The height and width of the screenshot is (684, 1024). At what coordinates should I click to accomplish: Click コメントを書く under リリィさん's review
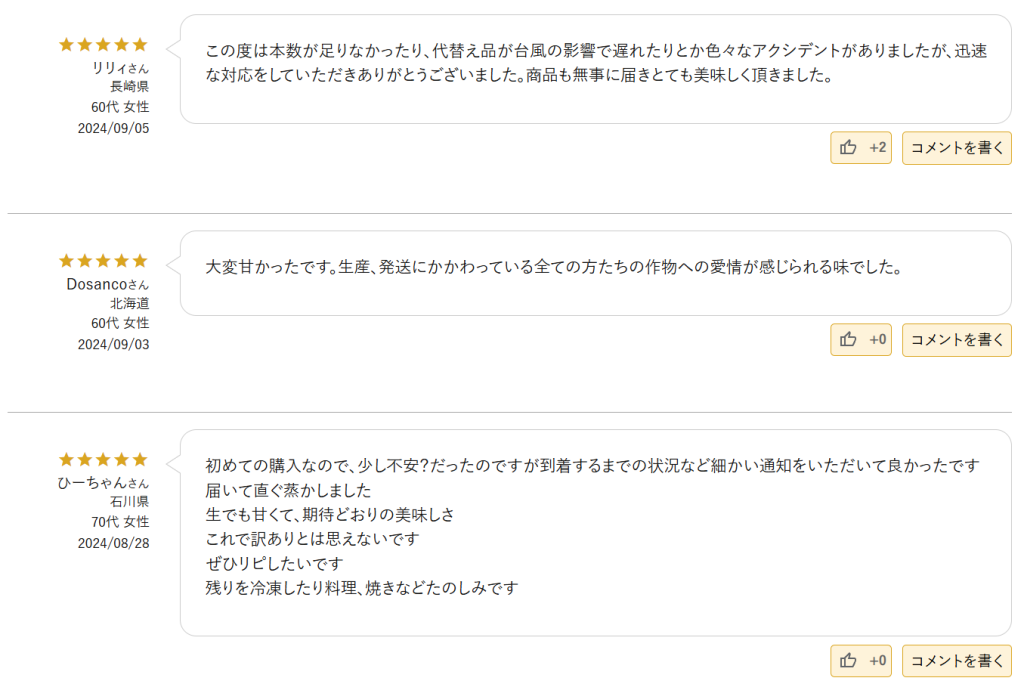956,148
